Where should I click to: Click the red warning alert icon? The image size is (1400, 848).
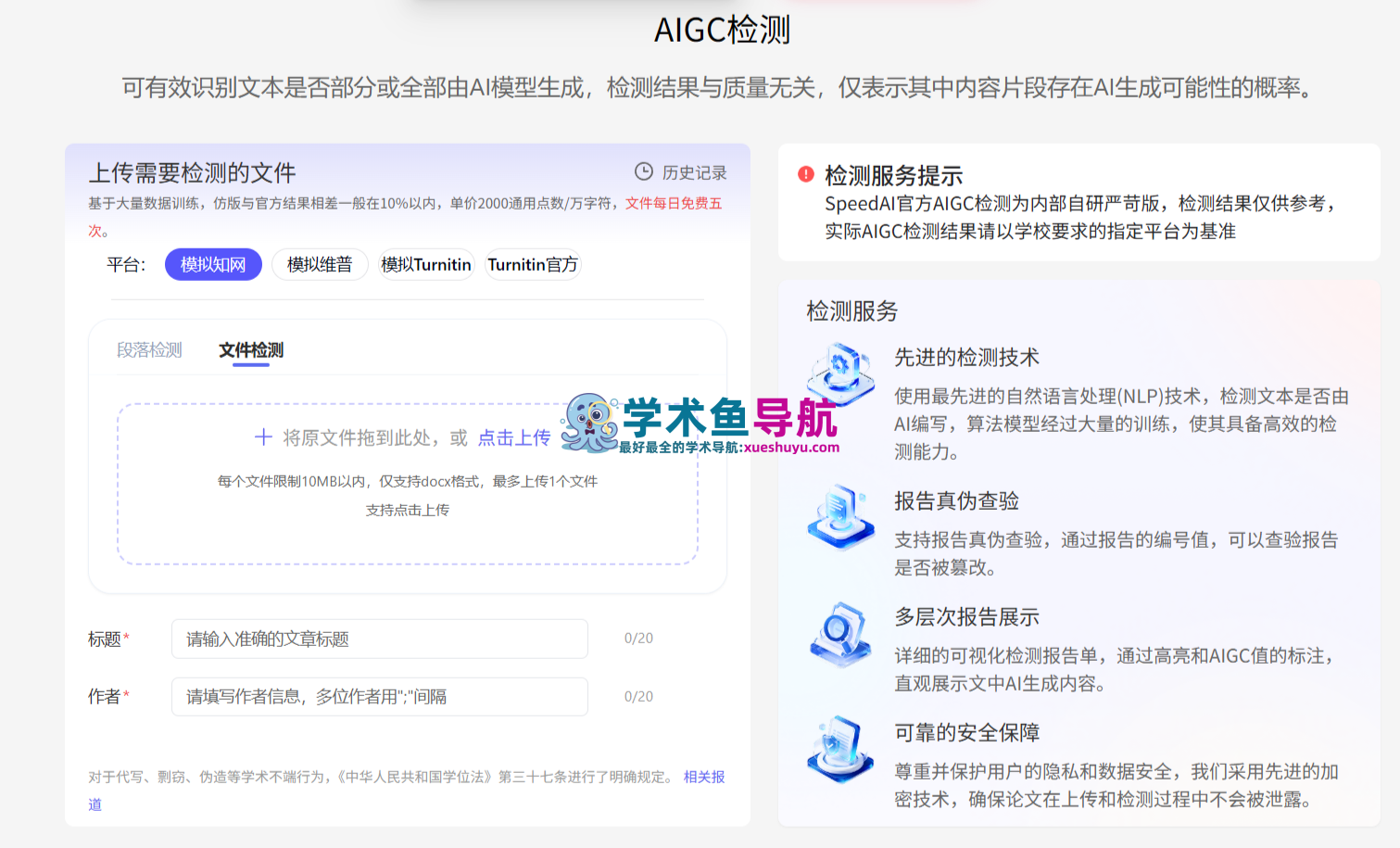click(806, 174)
